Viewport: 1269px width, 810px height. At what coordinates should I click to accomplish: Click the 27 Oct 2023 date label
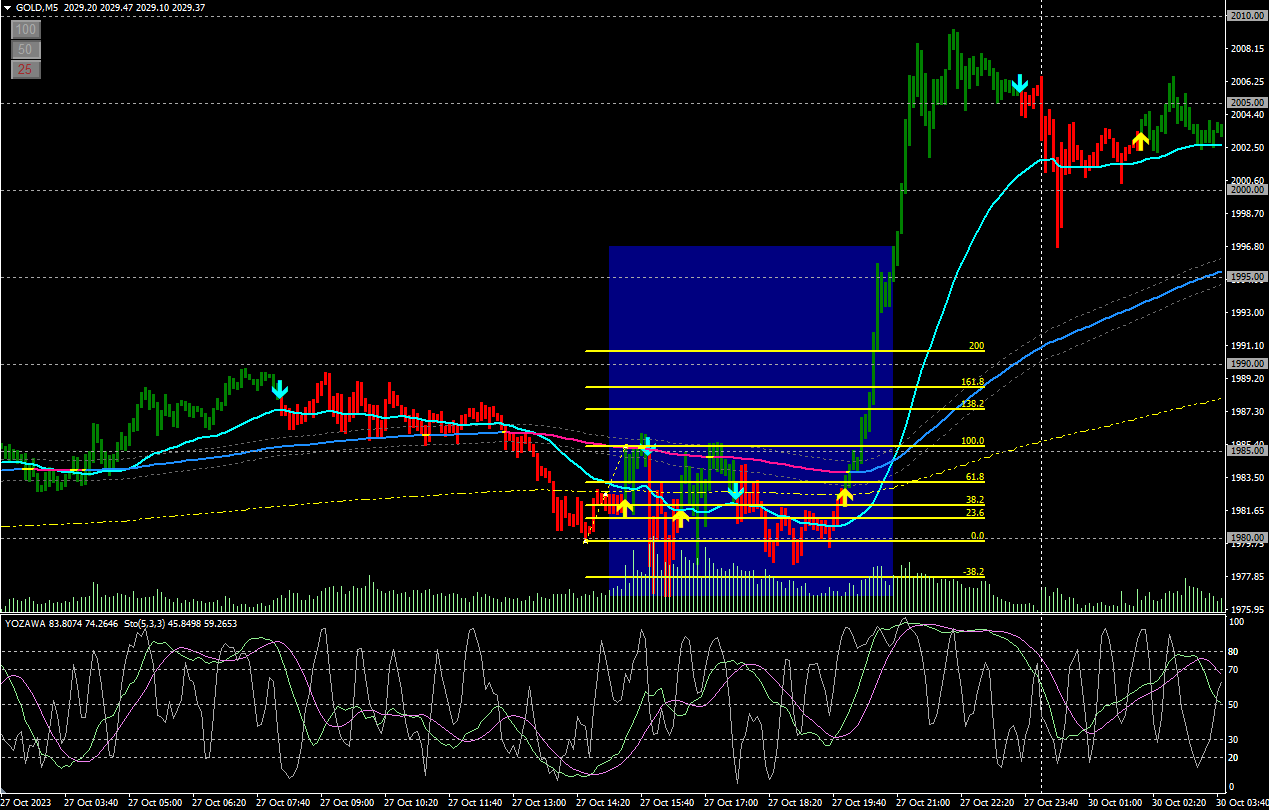coord(28,802)
